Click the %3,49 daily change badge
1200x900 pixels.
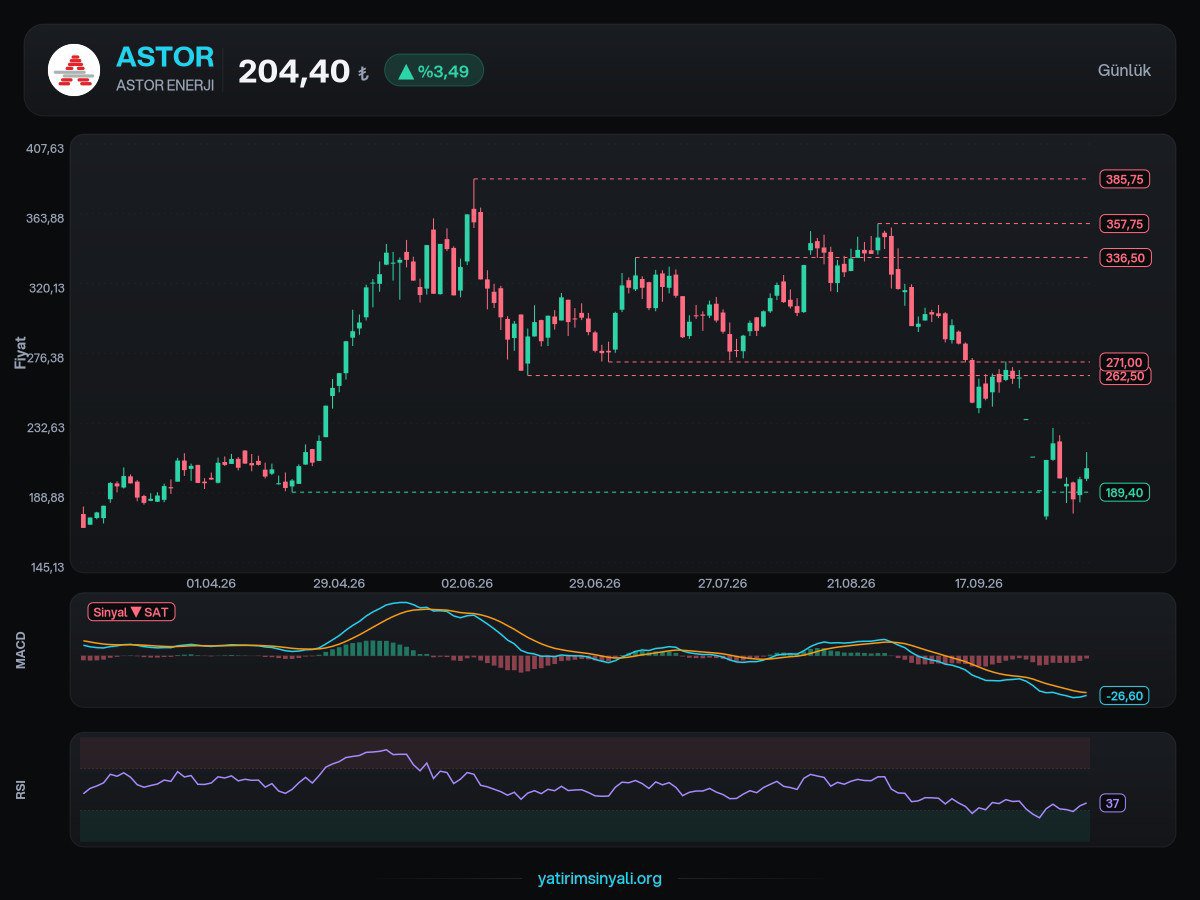coord(434,70)
